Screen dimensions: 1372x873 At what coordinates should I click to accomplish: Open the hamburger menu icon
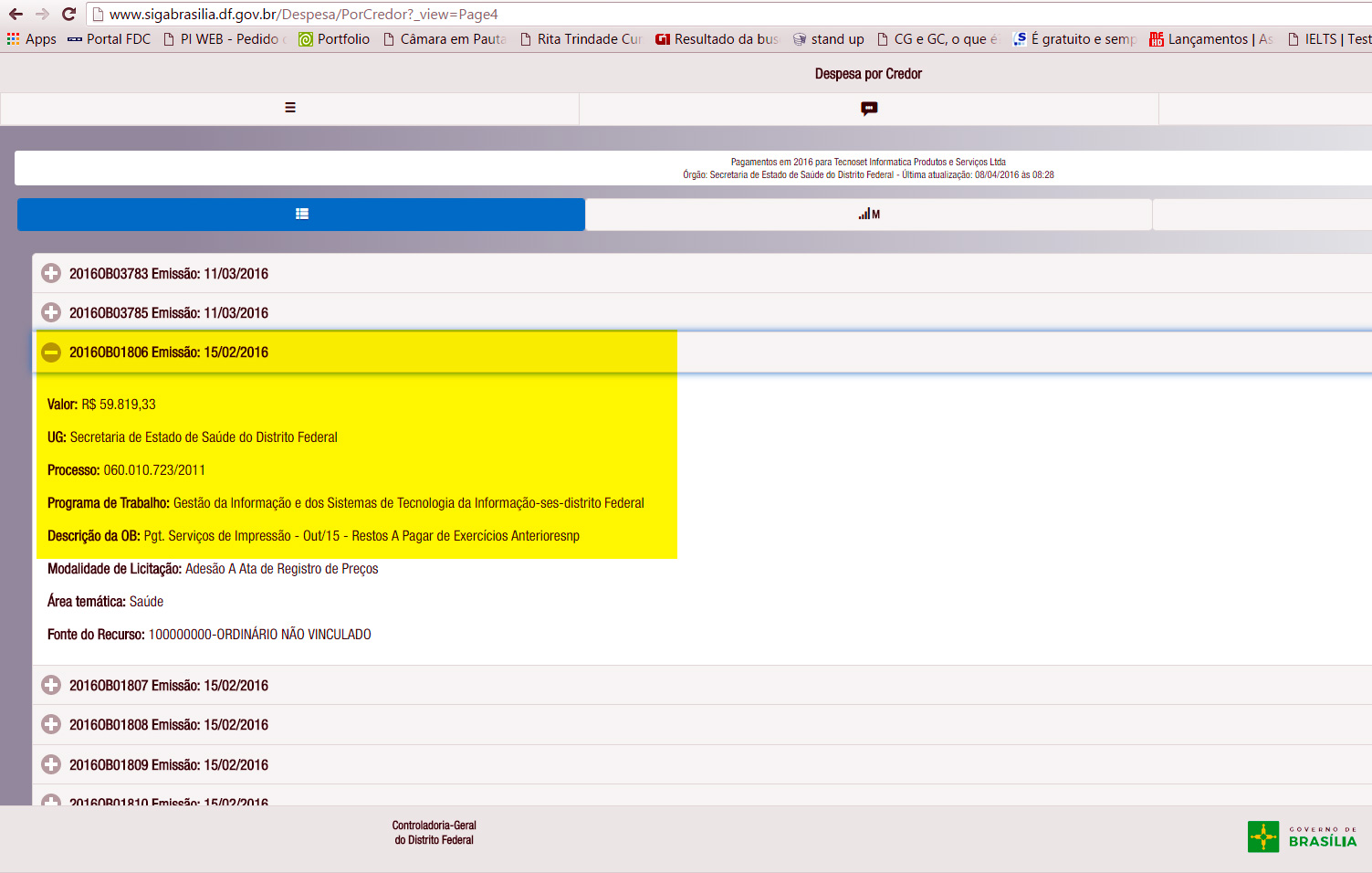click(290, 108)
